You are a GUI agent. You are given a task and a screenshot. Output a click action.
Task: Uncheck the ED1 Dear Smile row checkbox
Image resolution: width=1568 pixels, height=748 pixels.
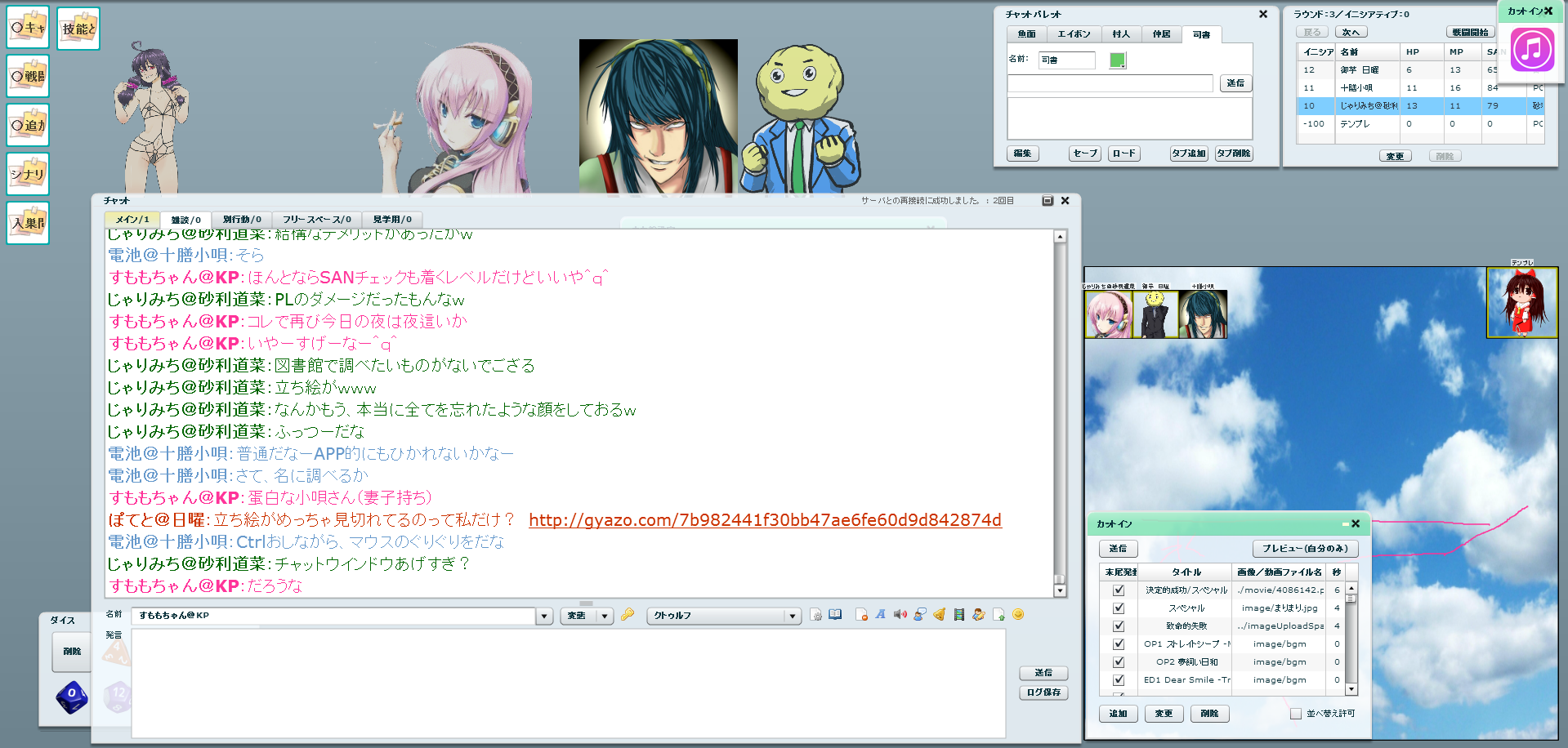pyautogui.click(x=1119, y=680)
